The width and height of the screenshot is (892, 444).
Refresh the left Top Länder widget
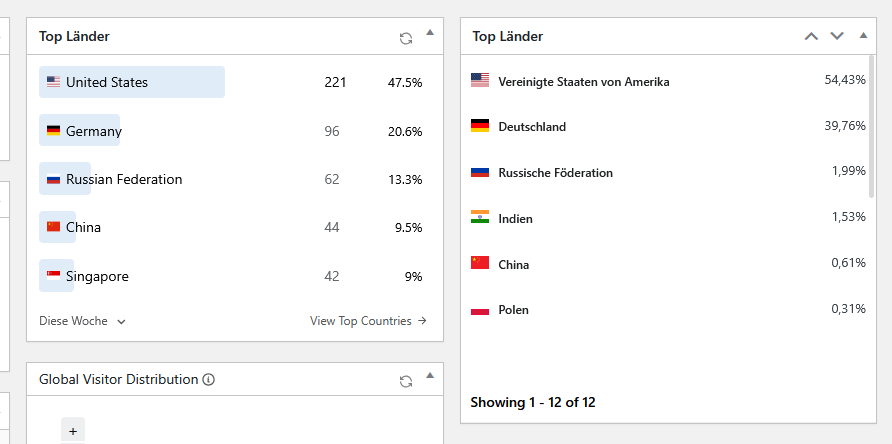(x=406, y=39)
